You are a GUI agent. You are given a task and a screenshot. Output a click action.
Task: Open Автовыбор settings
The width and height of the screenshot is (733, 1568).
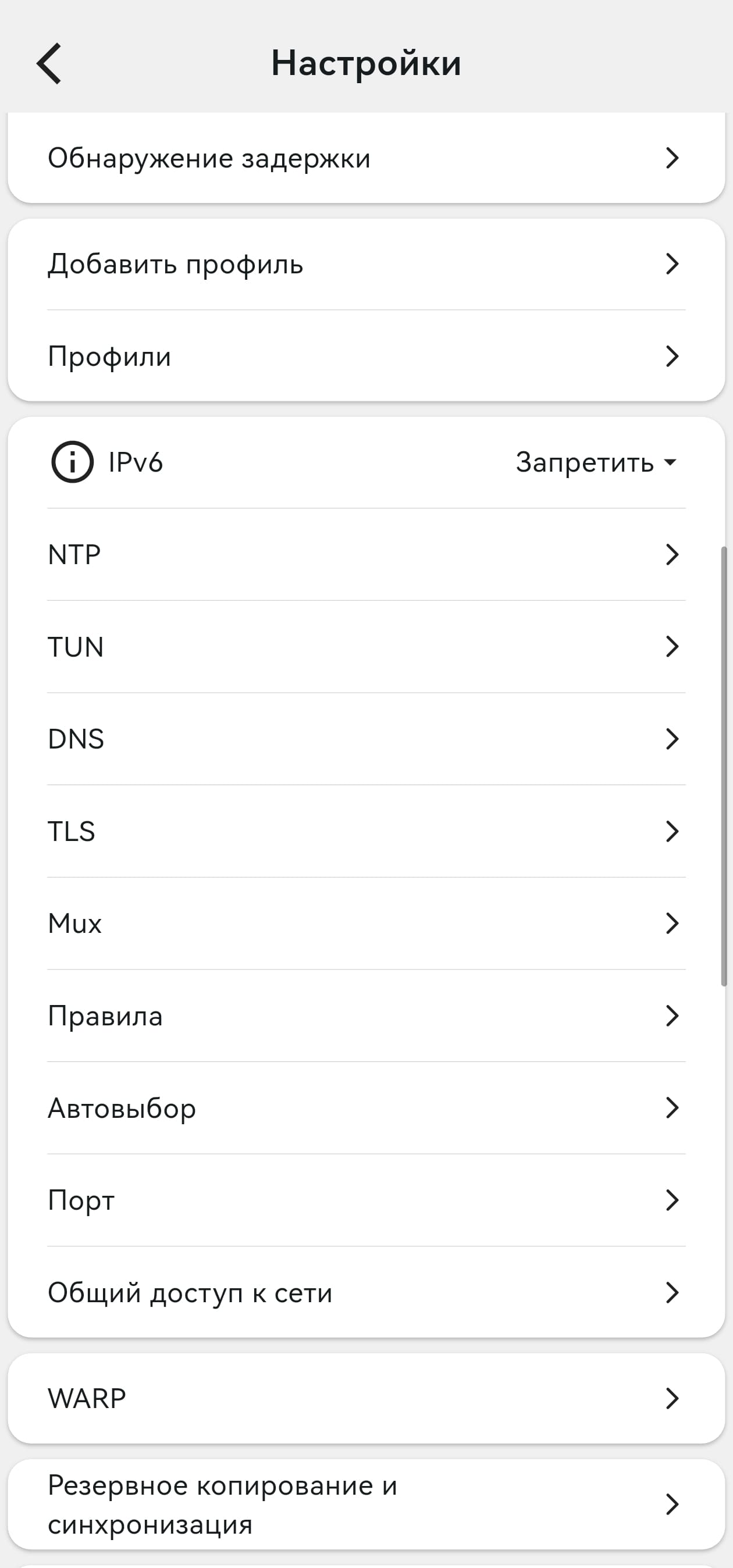pos(365,1108)
